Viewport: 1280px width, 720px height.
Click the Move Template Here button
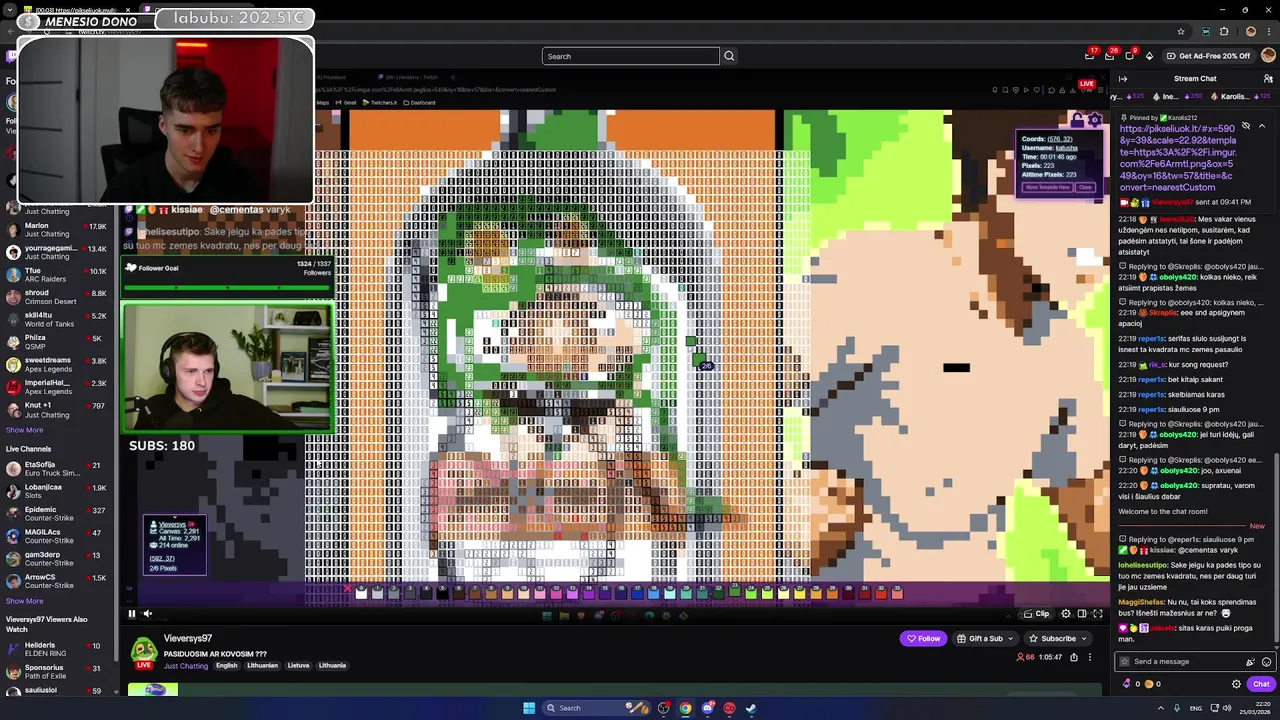click(1047, 187)
